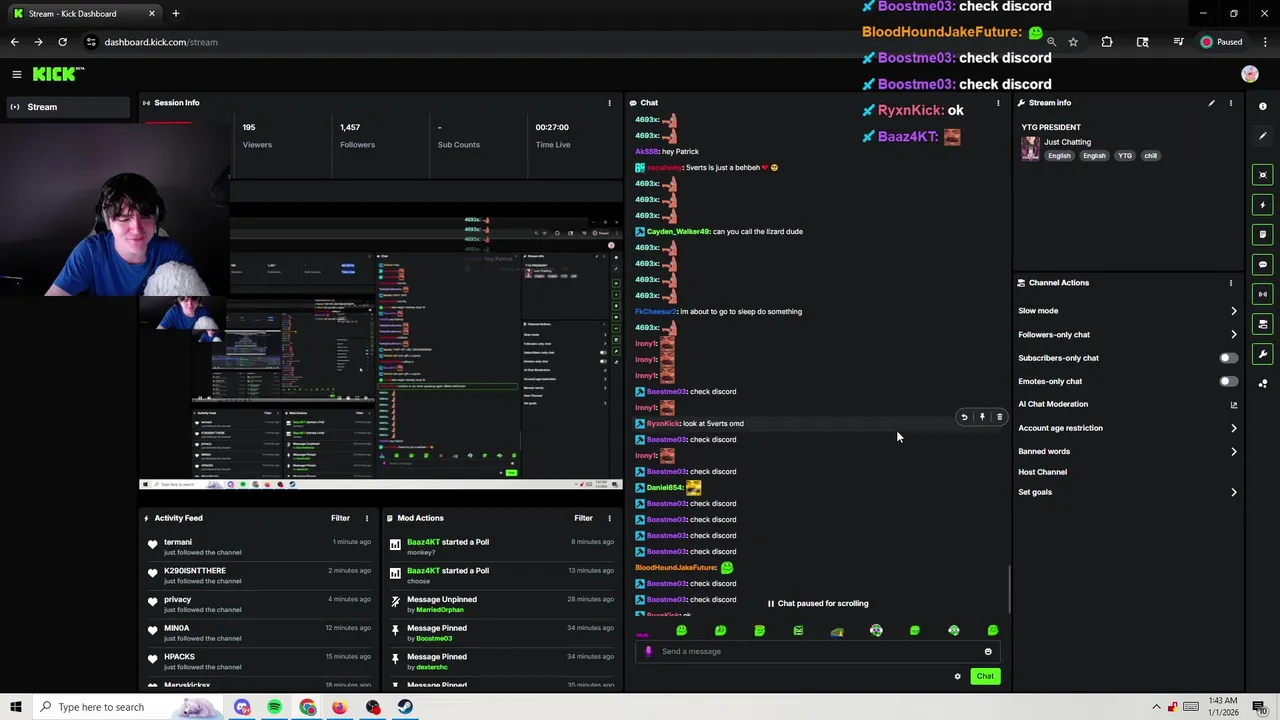Click the address bar URL
Screen dimensions: 1280x720
click(161, 42)
